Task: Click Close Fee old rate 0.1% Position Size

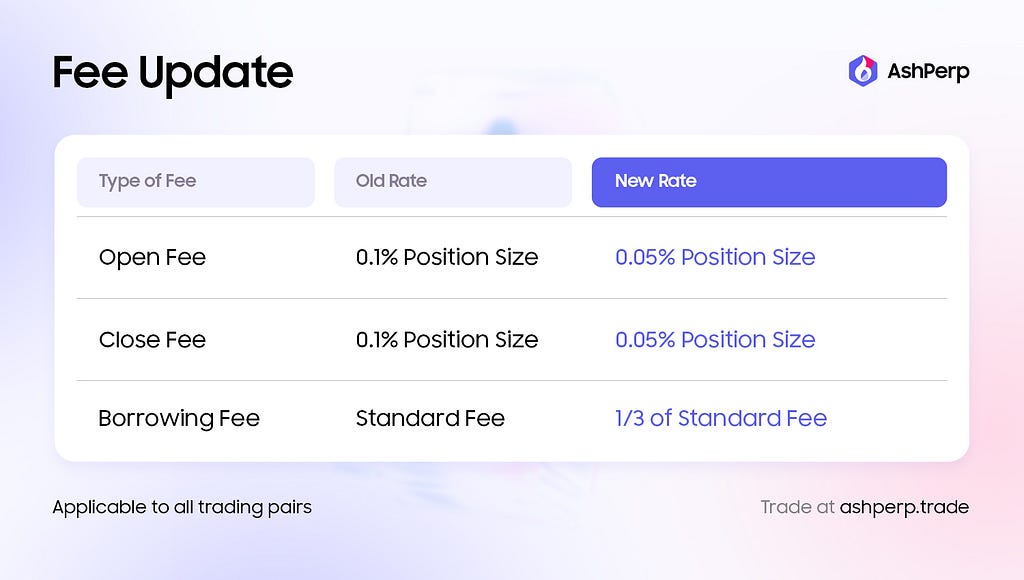Action: pyautogui.click(x=447, y=340)
